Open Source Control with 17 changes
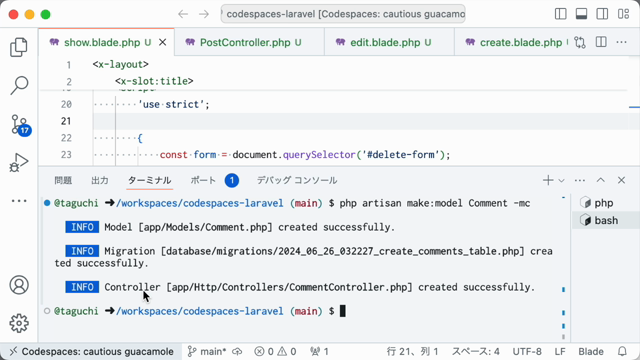Image resolution: width=640 pixels, height=360 pixels. click(20, 124)
